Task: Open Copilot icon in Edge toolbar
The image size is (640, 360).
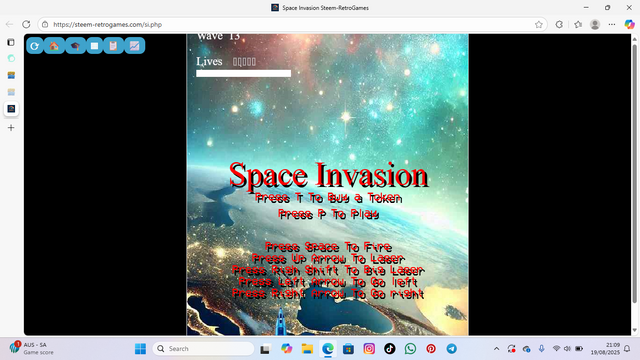Action: pos(629,24)
